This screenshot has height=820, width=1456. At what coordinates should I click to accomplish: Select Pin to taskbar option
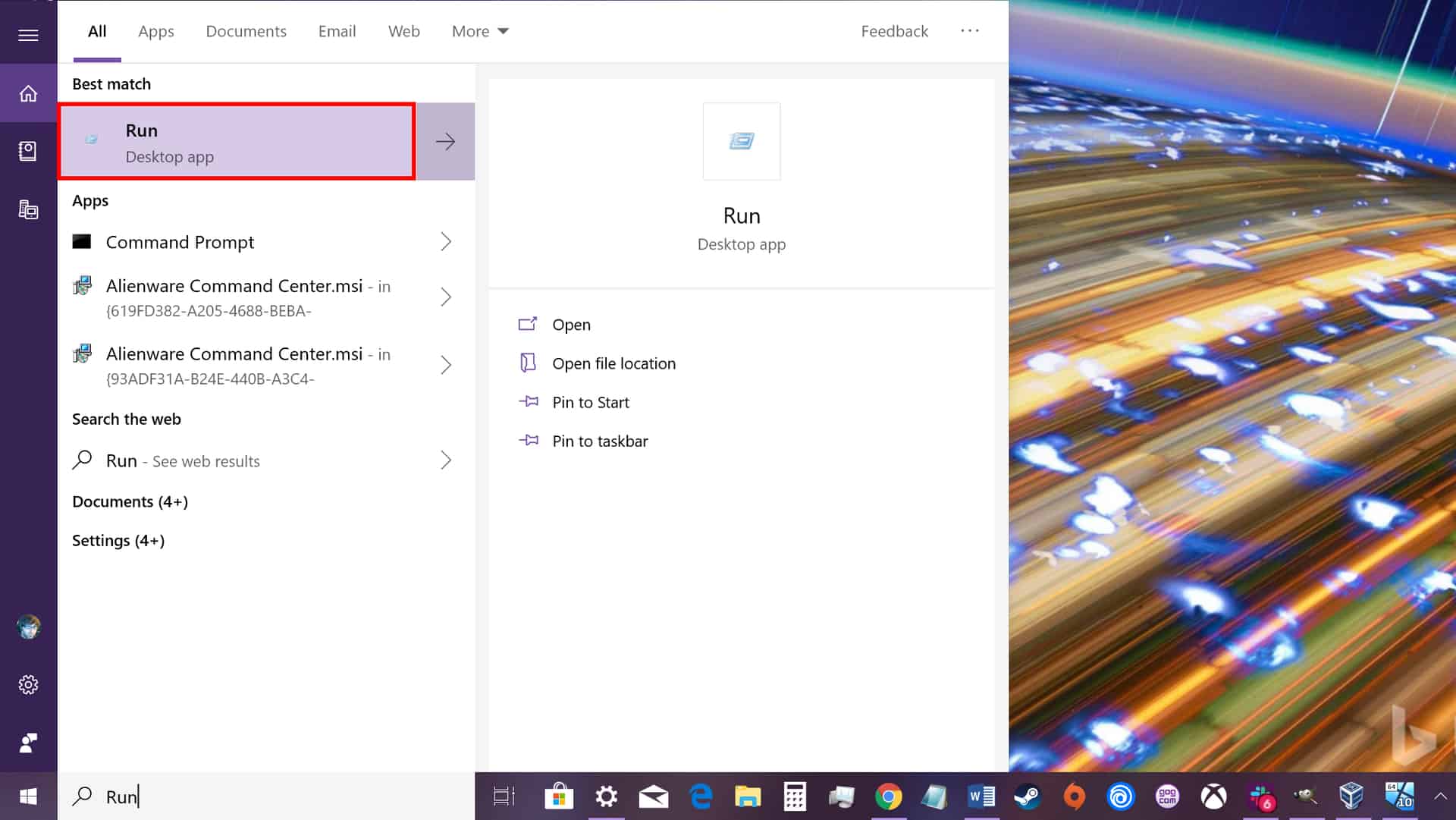coord(600,441)
